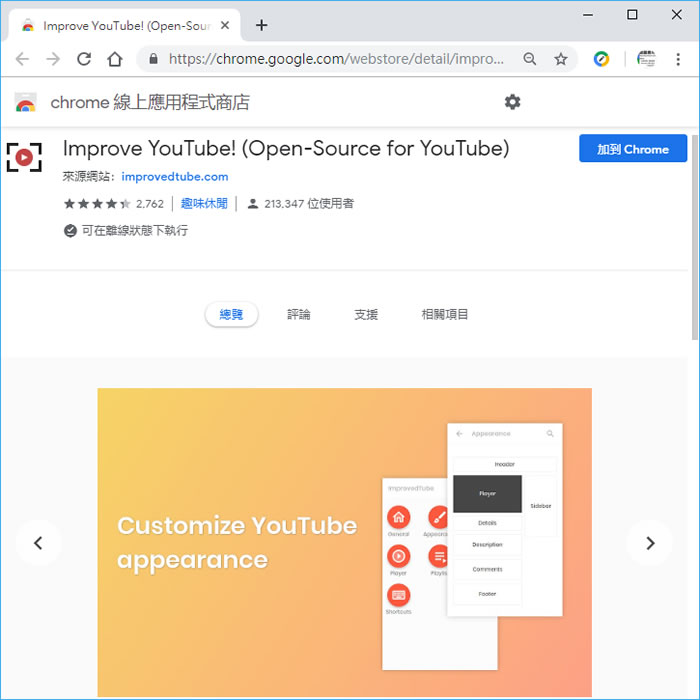The image size is (700, 700).
Task: Click the Customize YouTube appearance screenshot
Action: [x=345, y=542]
